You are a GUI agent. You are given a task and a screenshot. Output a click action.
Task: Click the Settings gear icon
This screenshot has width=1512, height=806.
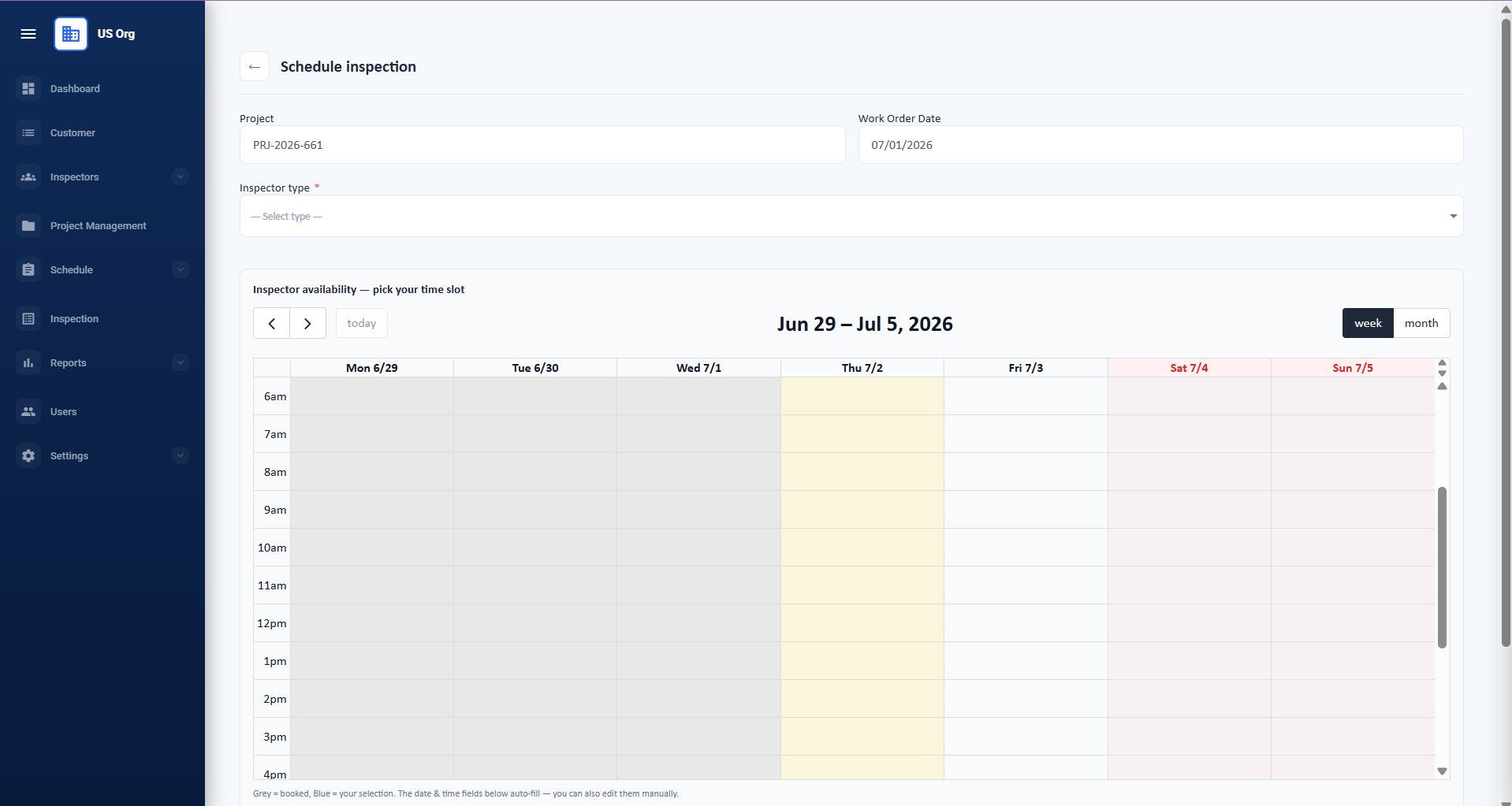pos(28,455)
